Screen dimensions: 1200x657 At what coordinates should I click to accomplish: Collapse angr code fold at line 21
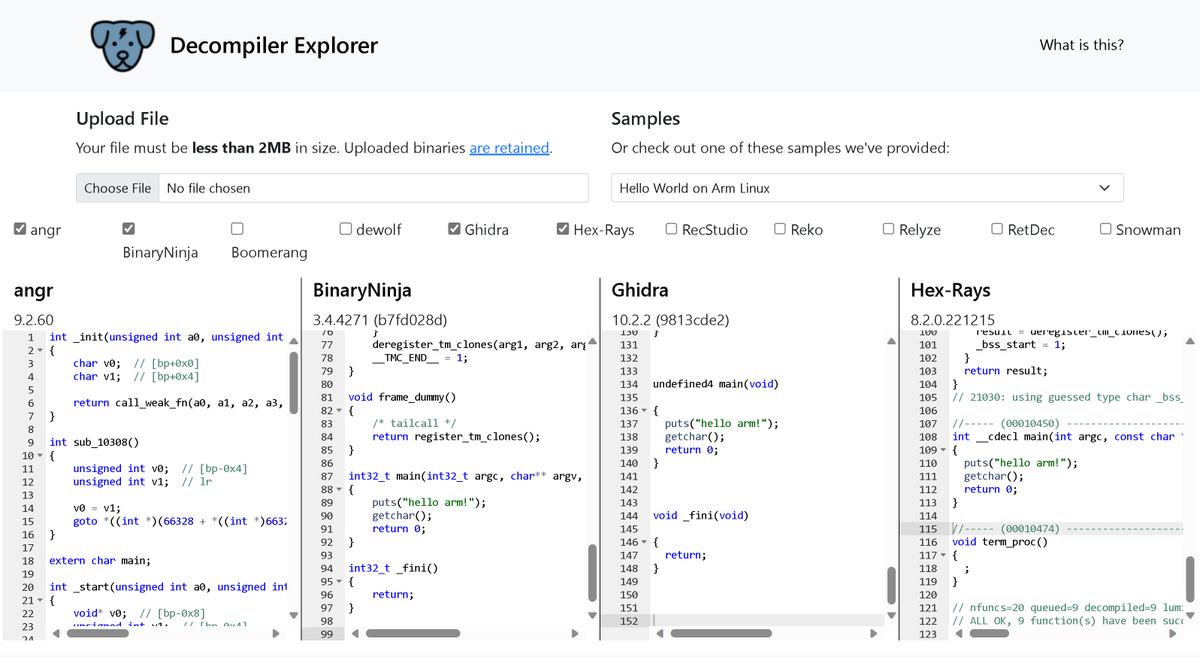pyautogui.click(x=38, y=600)
